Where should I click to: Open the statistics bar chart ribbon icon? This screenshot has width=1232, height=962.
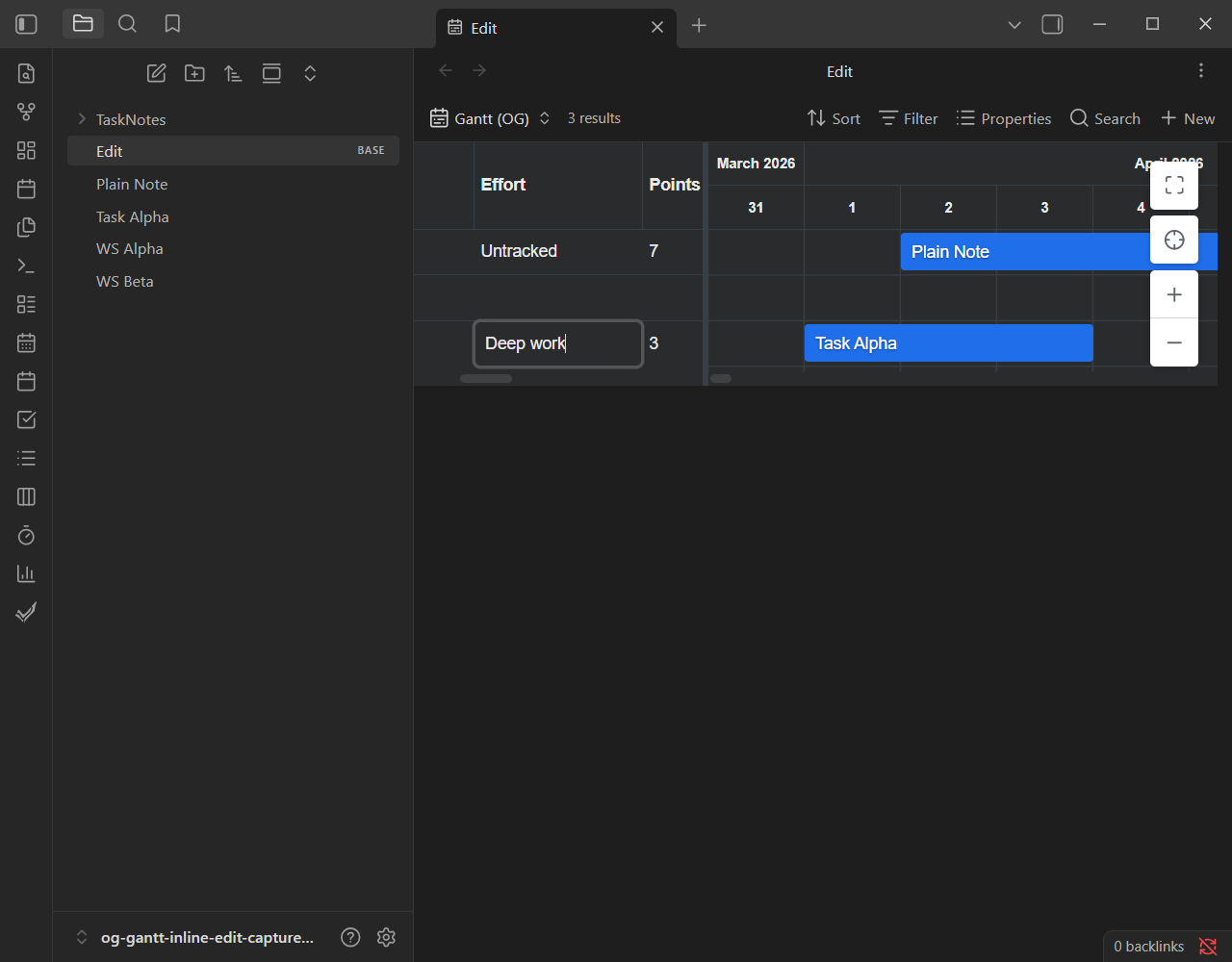point(26,573)
